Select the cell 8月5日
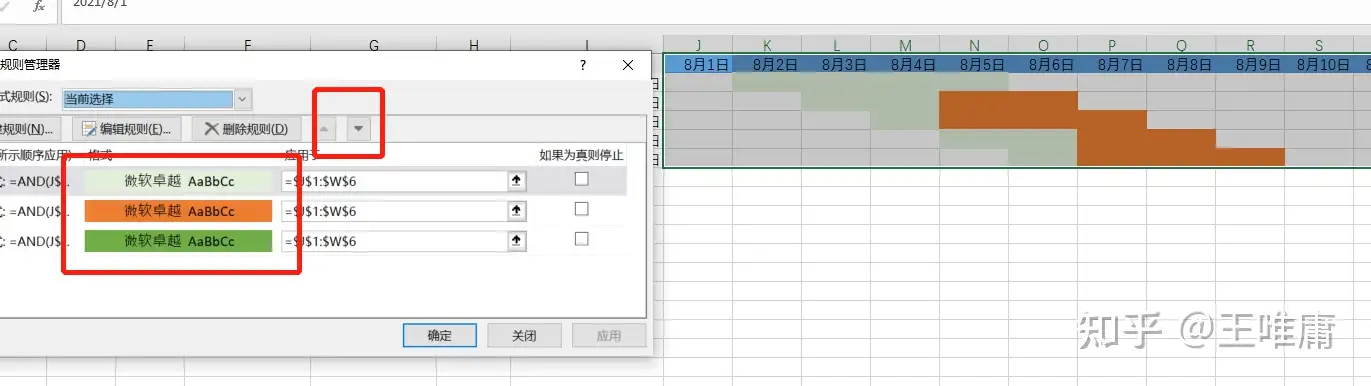Viewport: 1371px width, 386px height. [x=974, y=64]
